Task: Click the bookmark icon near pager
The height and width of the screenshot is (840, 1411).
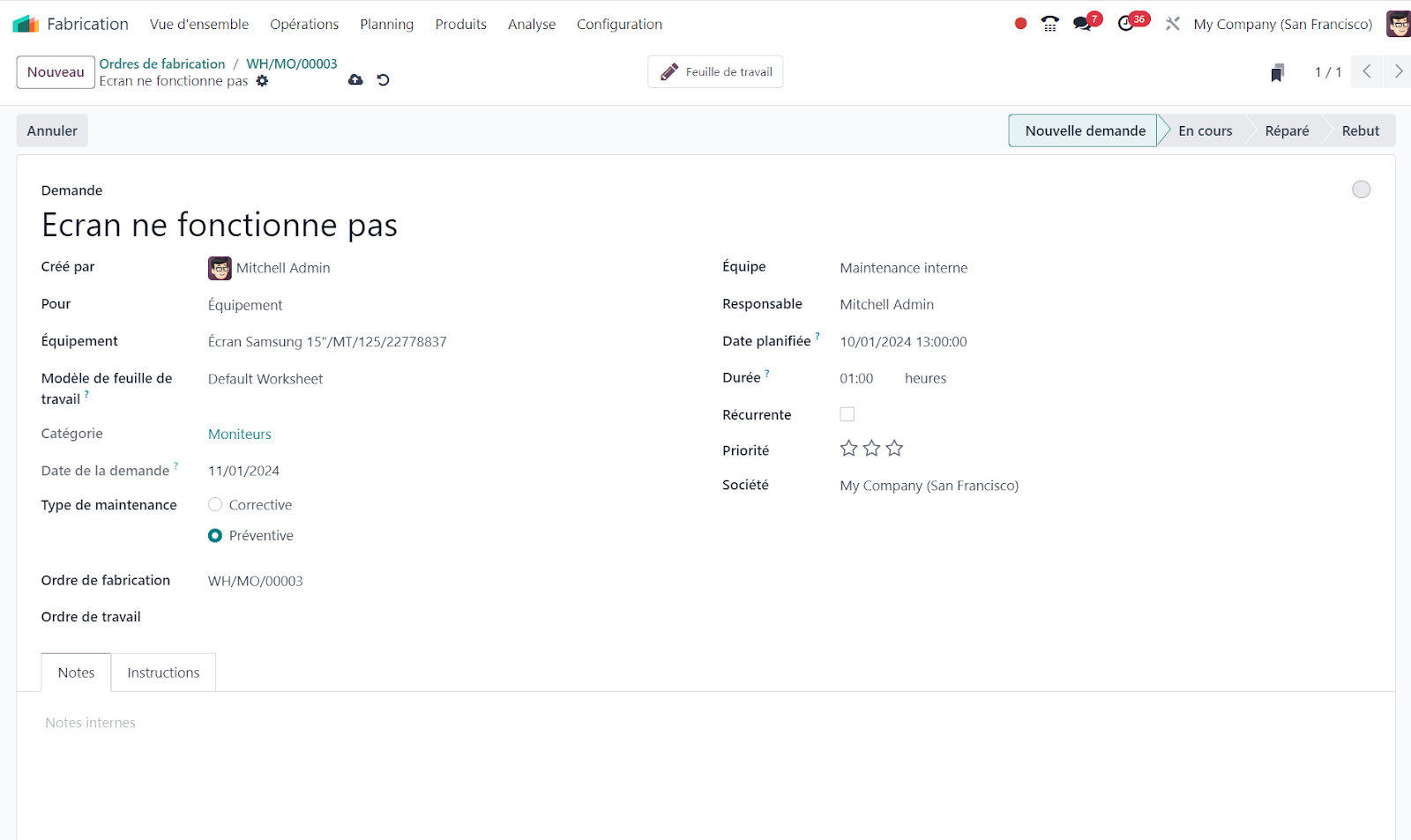Action: pyautogui.click(x=1276, y=72)
